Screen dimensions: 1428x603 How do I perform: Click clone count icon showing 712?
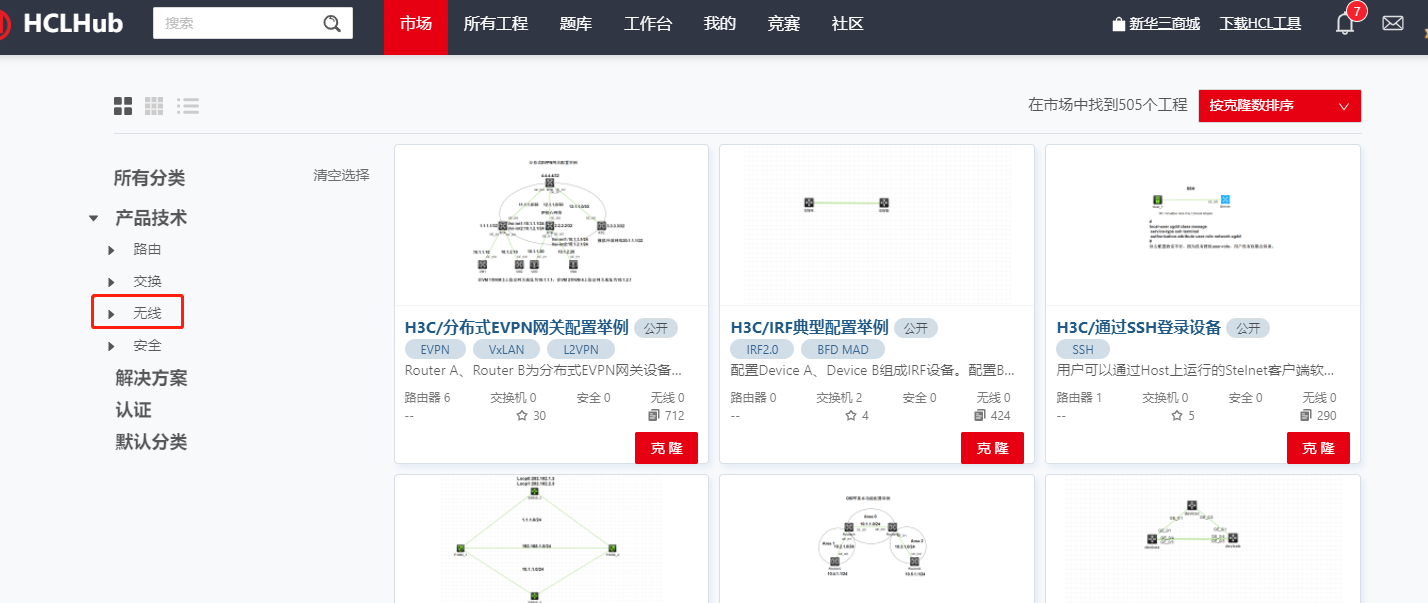654,415
